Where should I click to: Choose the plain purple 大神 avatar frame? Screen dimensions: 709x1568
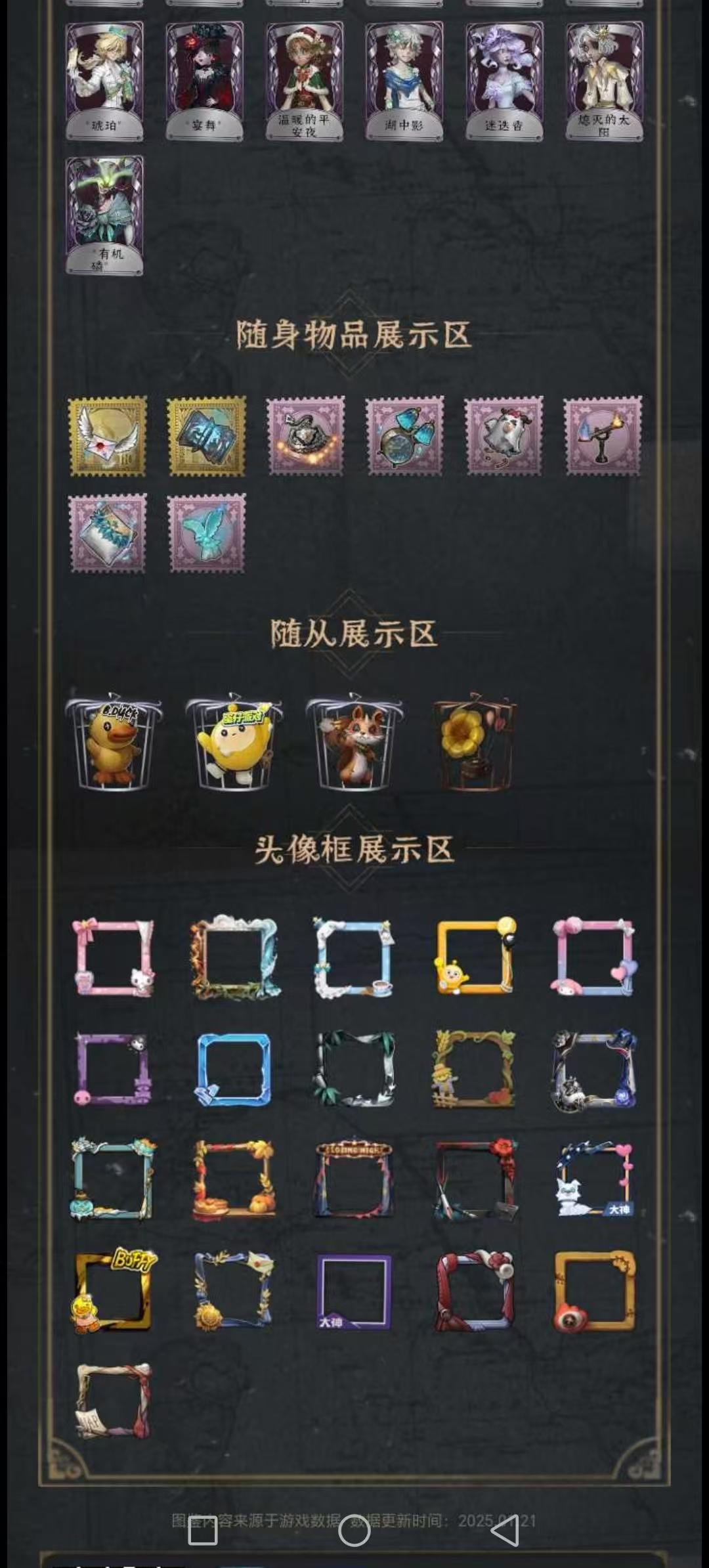point(354,1291)
